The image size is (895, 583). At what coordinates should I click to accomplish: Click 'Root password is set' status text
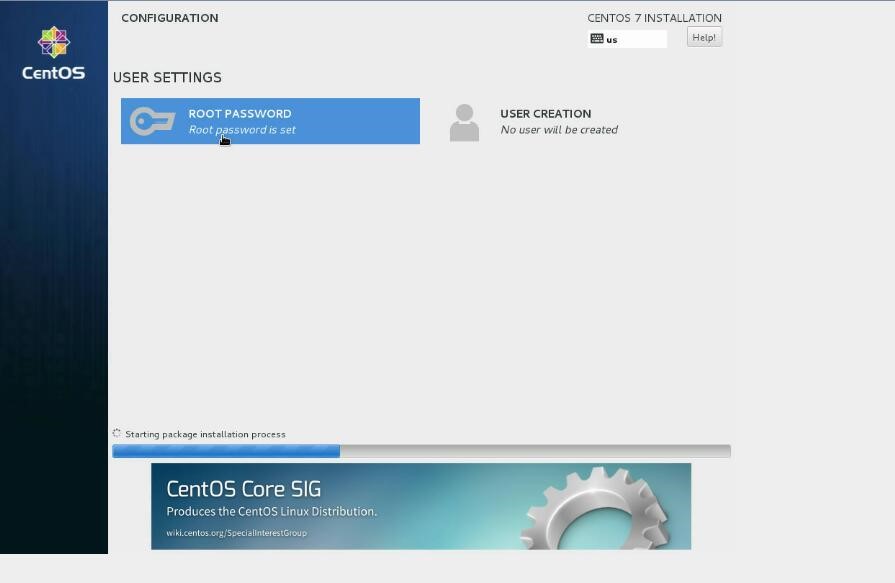pos(242,130)
